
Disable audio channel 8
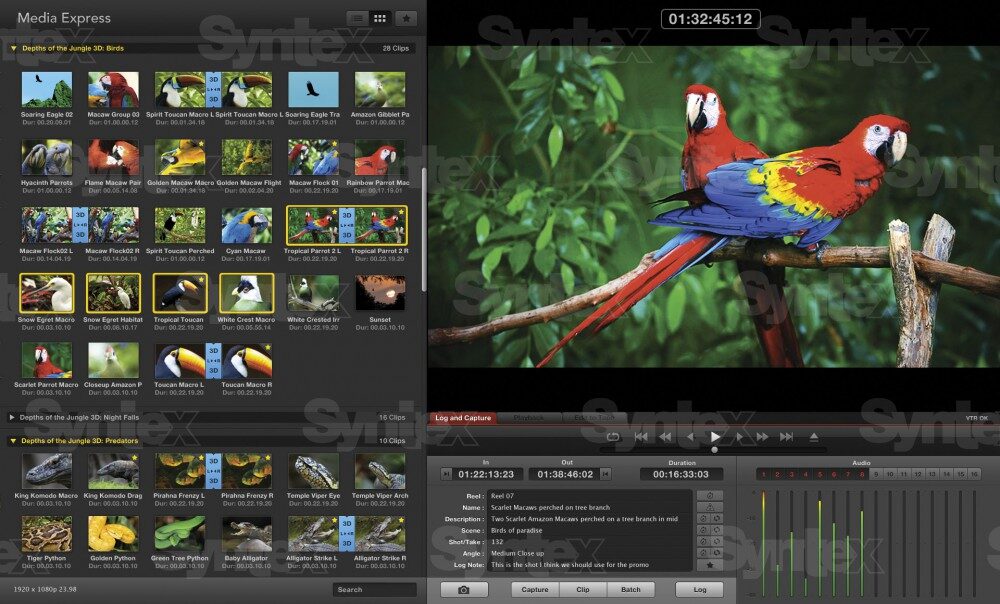tap(862, 472)
